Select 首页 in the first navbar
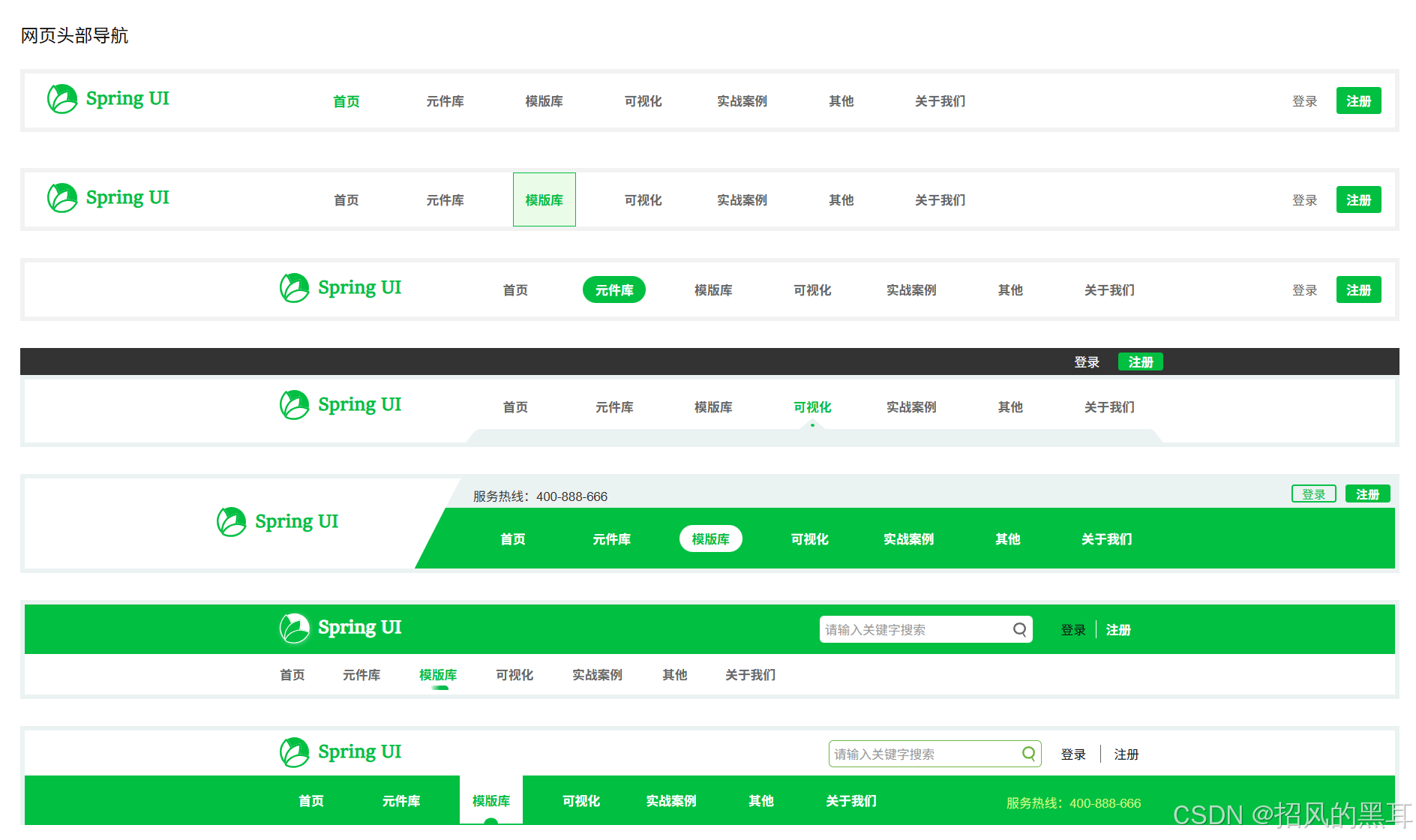1416x840 pixels. click(346, 101)
